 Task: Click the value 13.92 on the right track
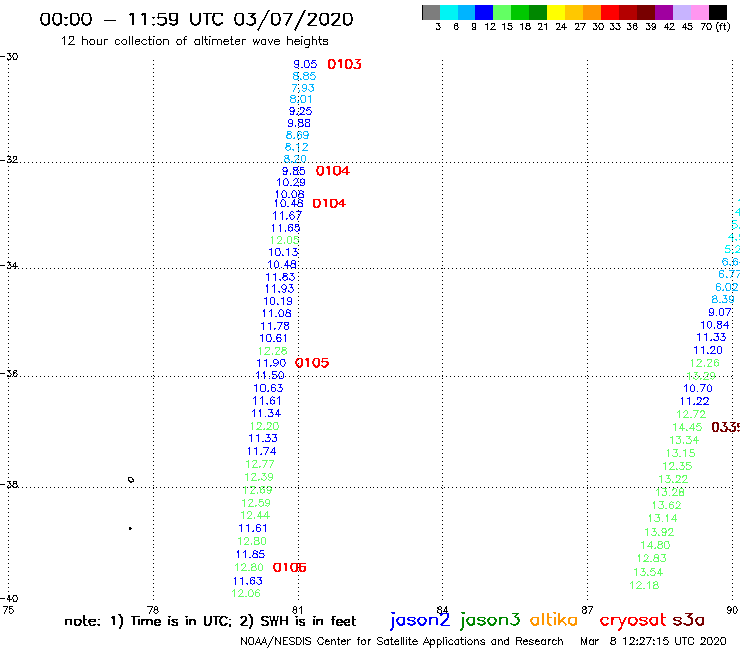tap(659, 532)
